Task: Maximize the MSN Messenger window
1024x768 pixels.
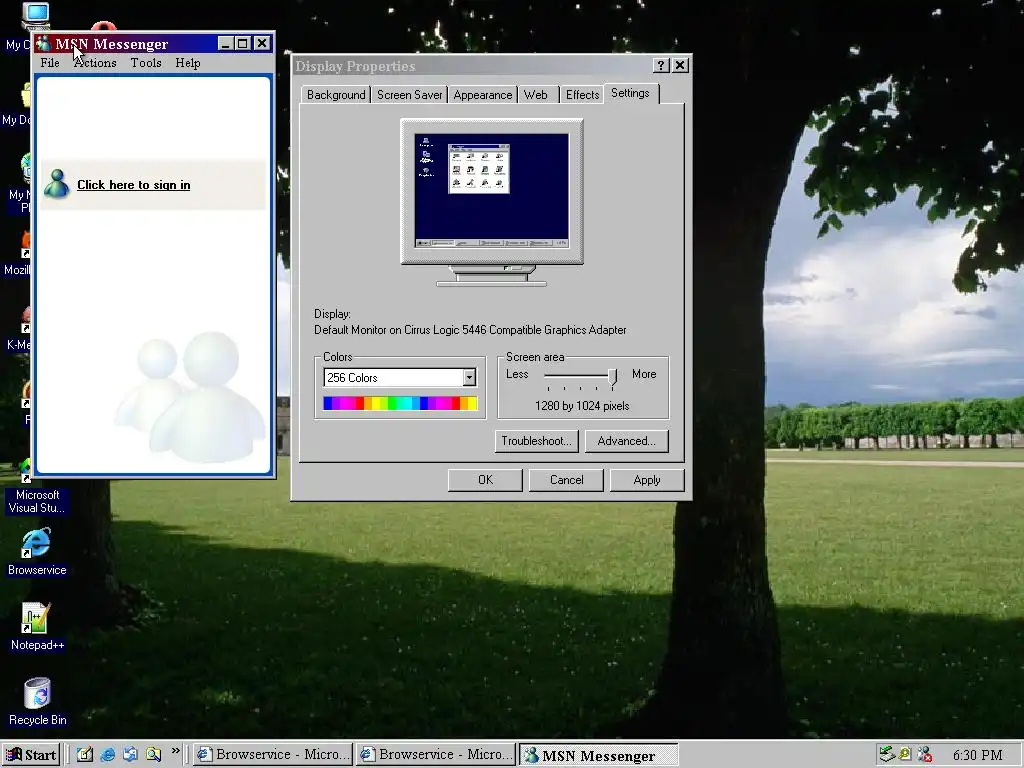Action: [242, 44]
